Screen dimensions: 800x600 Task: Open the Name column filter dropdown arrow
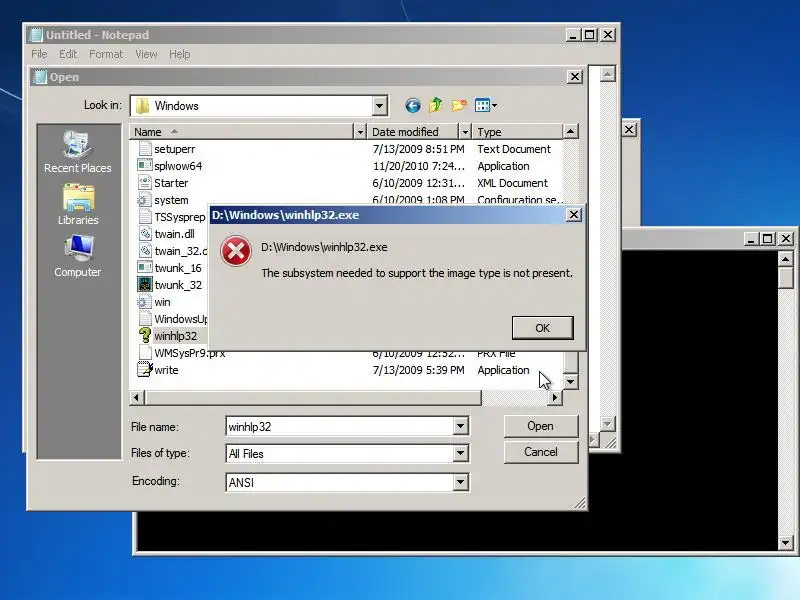(x=360, y=132)
